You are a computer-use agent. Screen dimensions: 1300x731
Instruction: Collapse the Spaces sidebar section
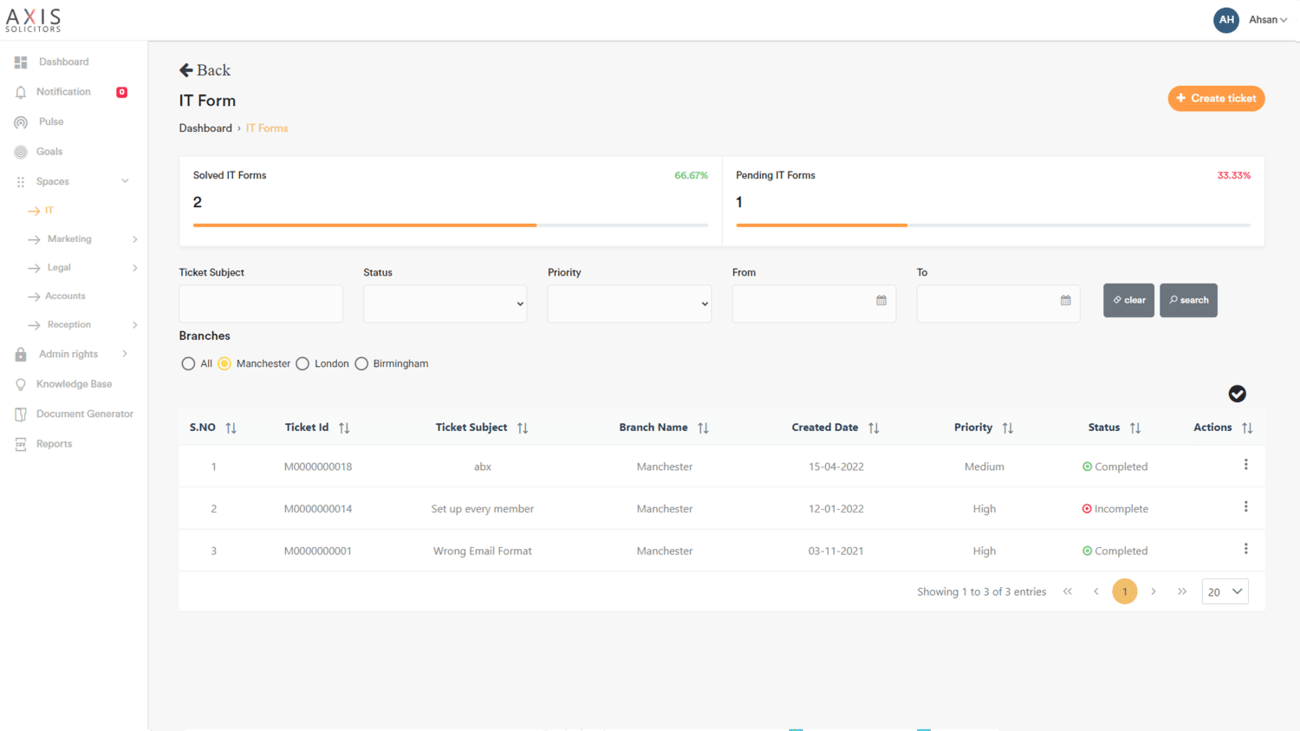click(125, 182)
